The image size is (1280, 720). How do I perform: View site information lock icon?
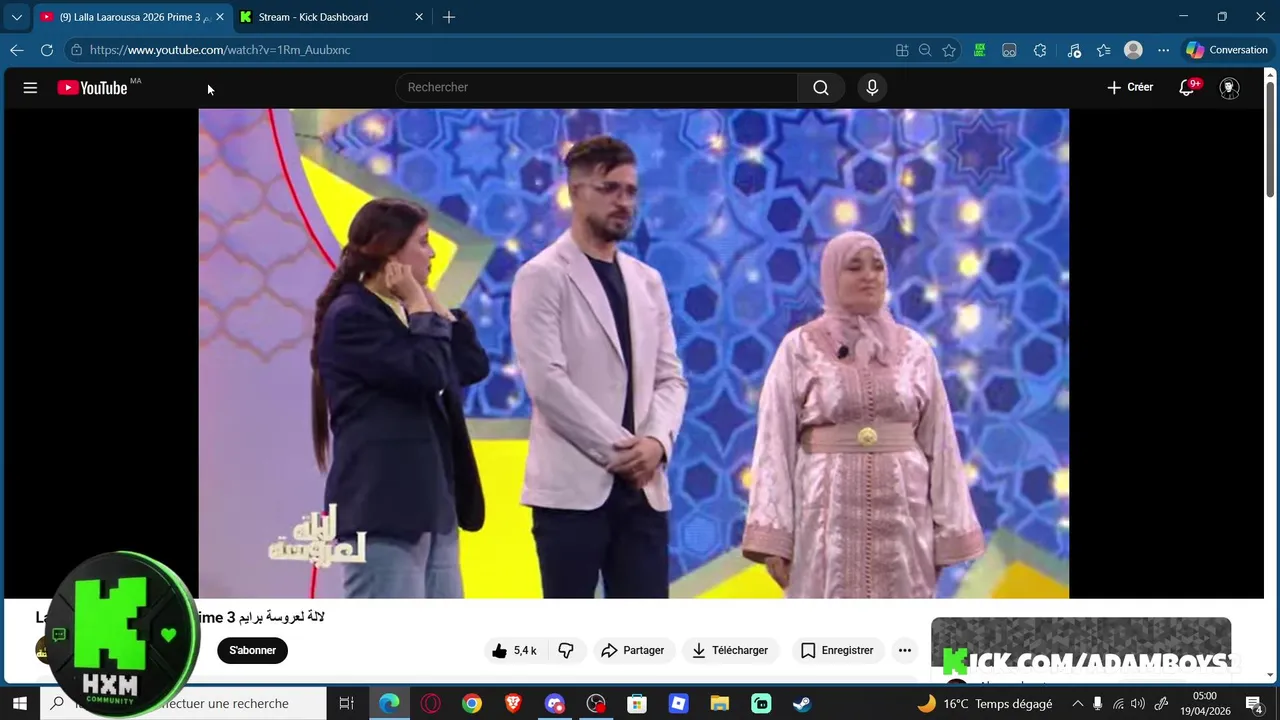tap(76, 50)
